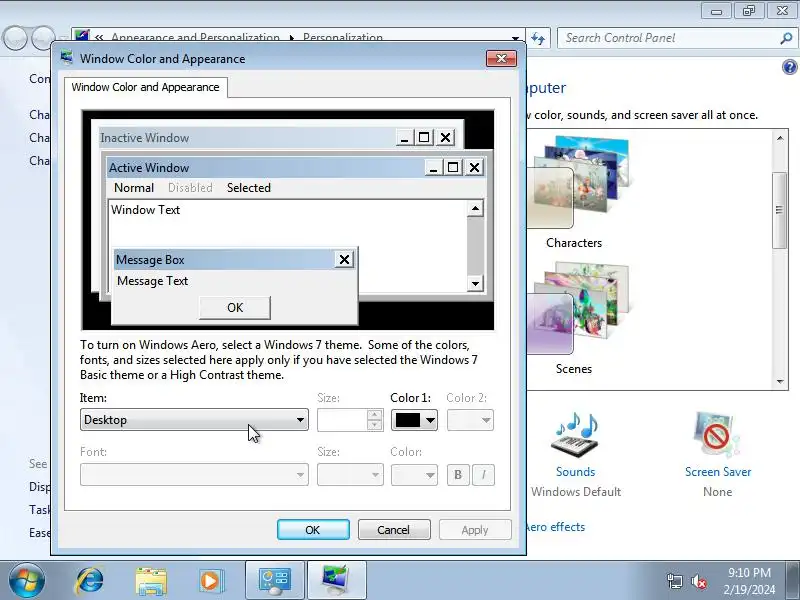Click the Sounds piano icon
The image size is (800, 600).
tap(575, 435)
